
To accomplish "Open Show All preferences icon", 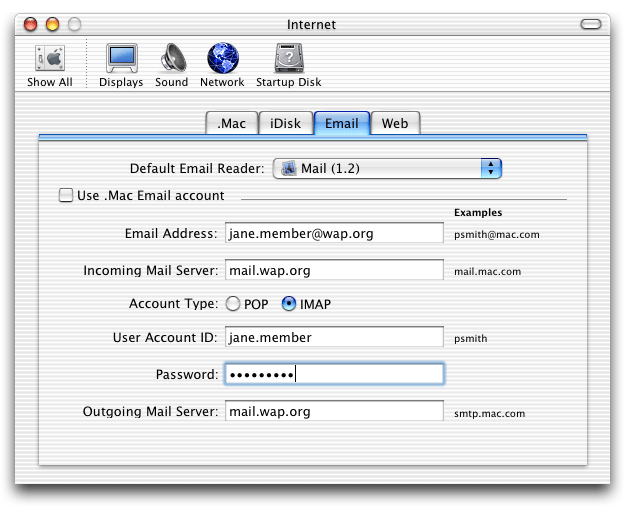I will [50, 65].
